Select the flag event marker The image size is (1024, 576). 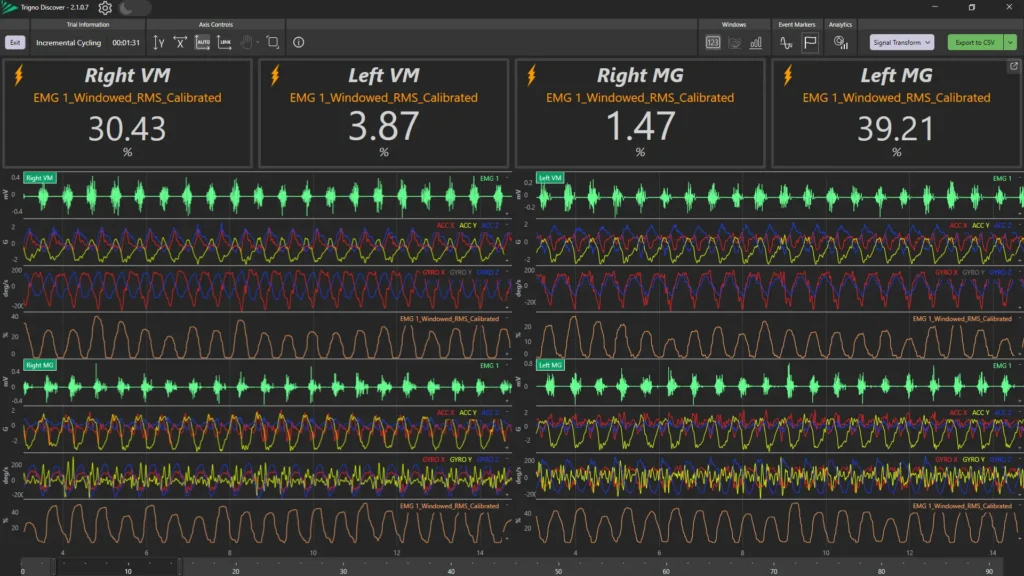pyautogui.click(x=810, y=42)
